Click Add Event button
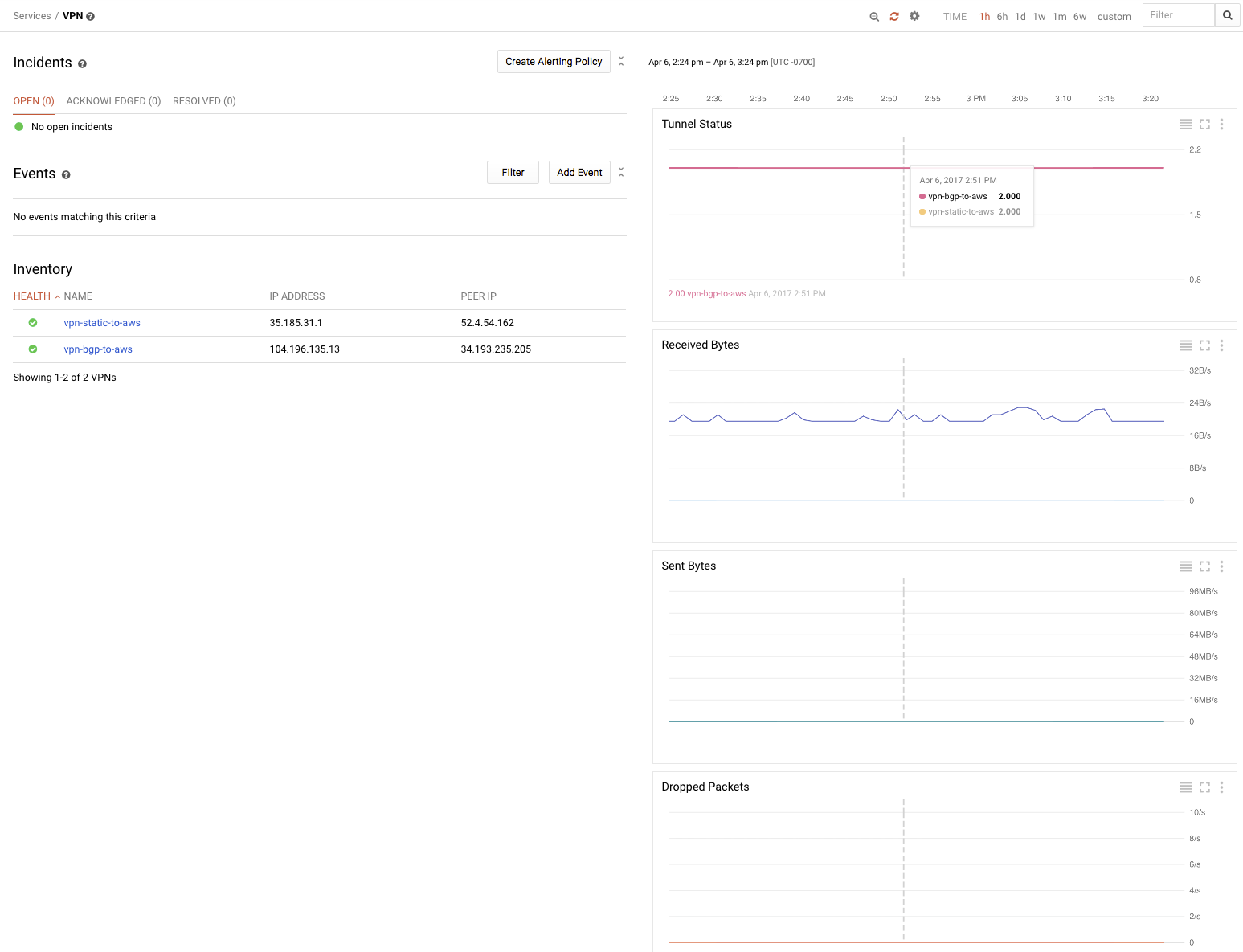The width and height of the screenshot is (1243, 952). (579, 173)
